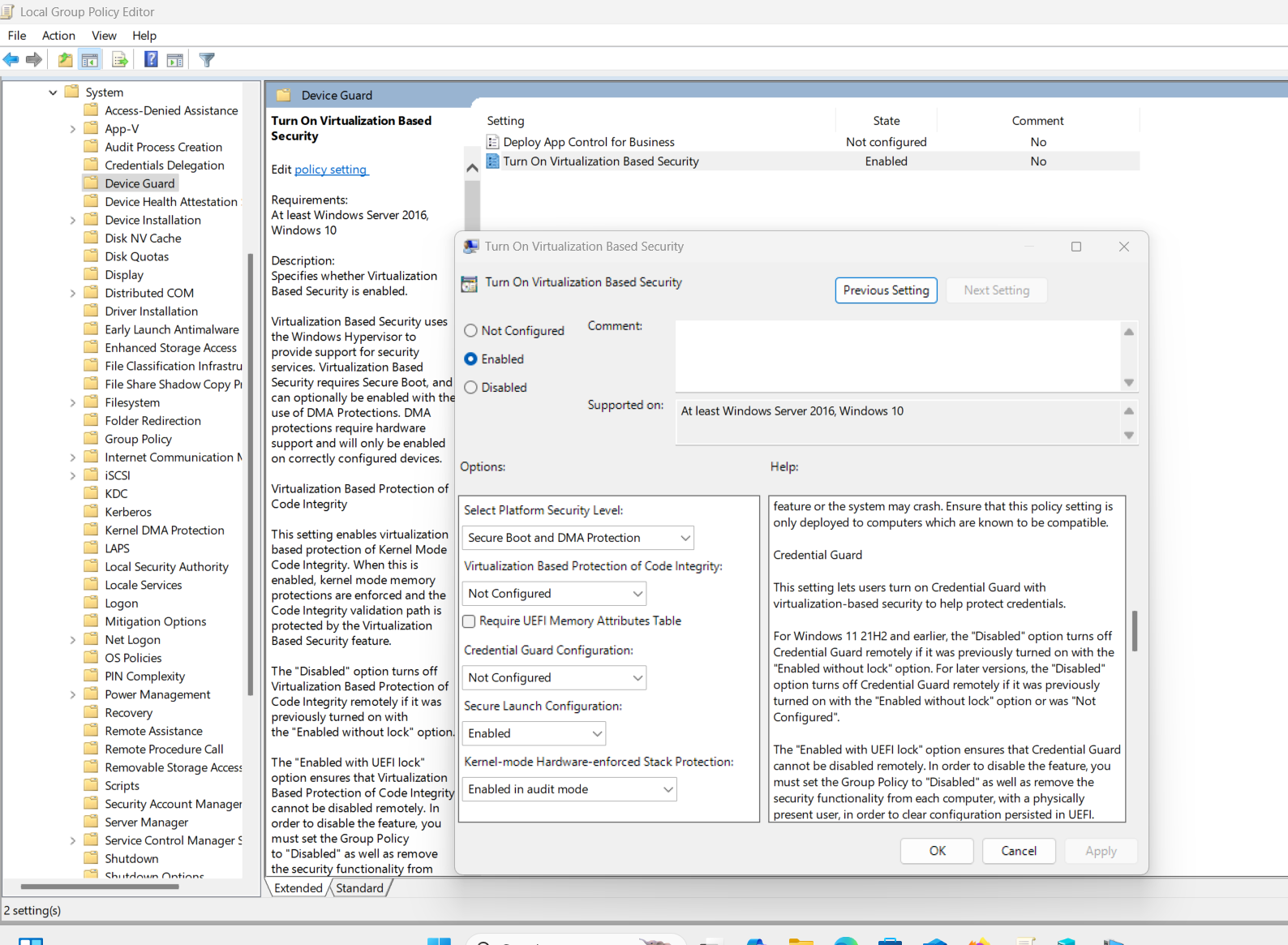Click the folder icon next to Display

[x=92, y=274]
